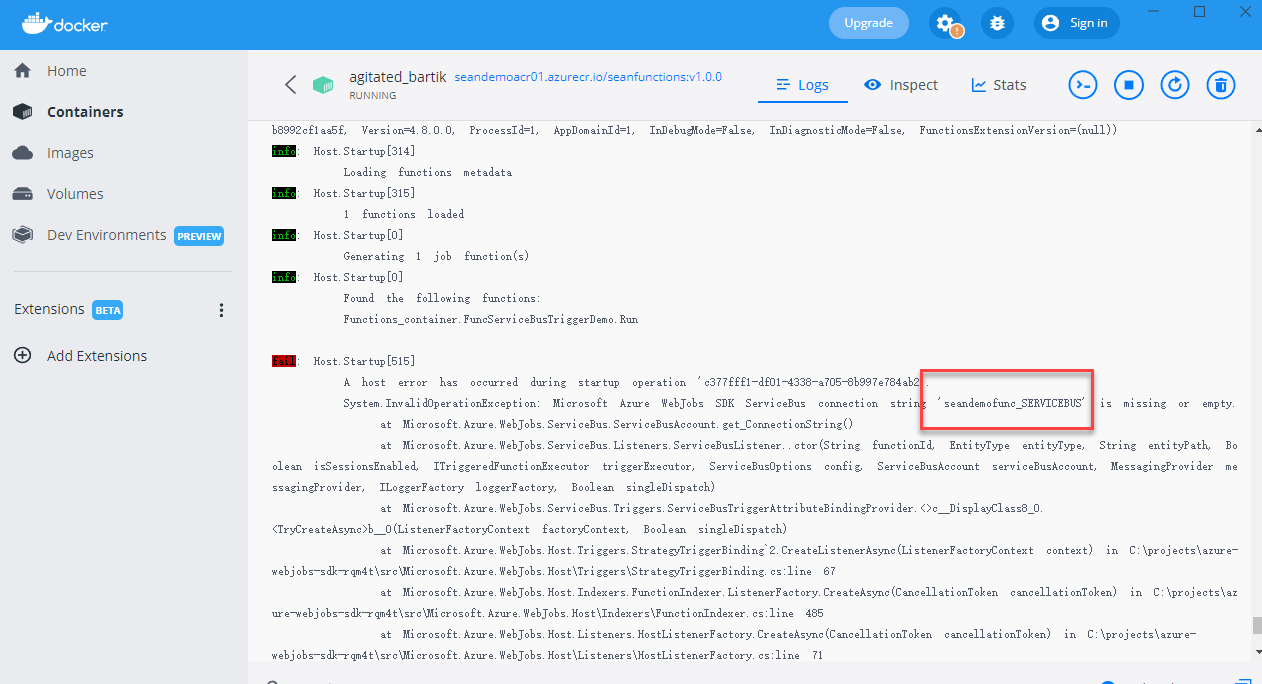Click 'Found the following functions:' log line
The image size is (1262, 684).
click(x=441, y=298)
